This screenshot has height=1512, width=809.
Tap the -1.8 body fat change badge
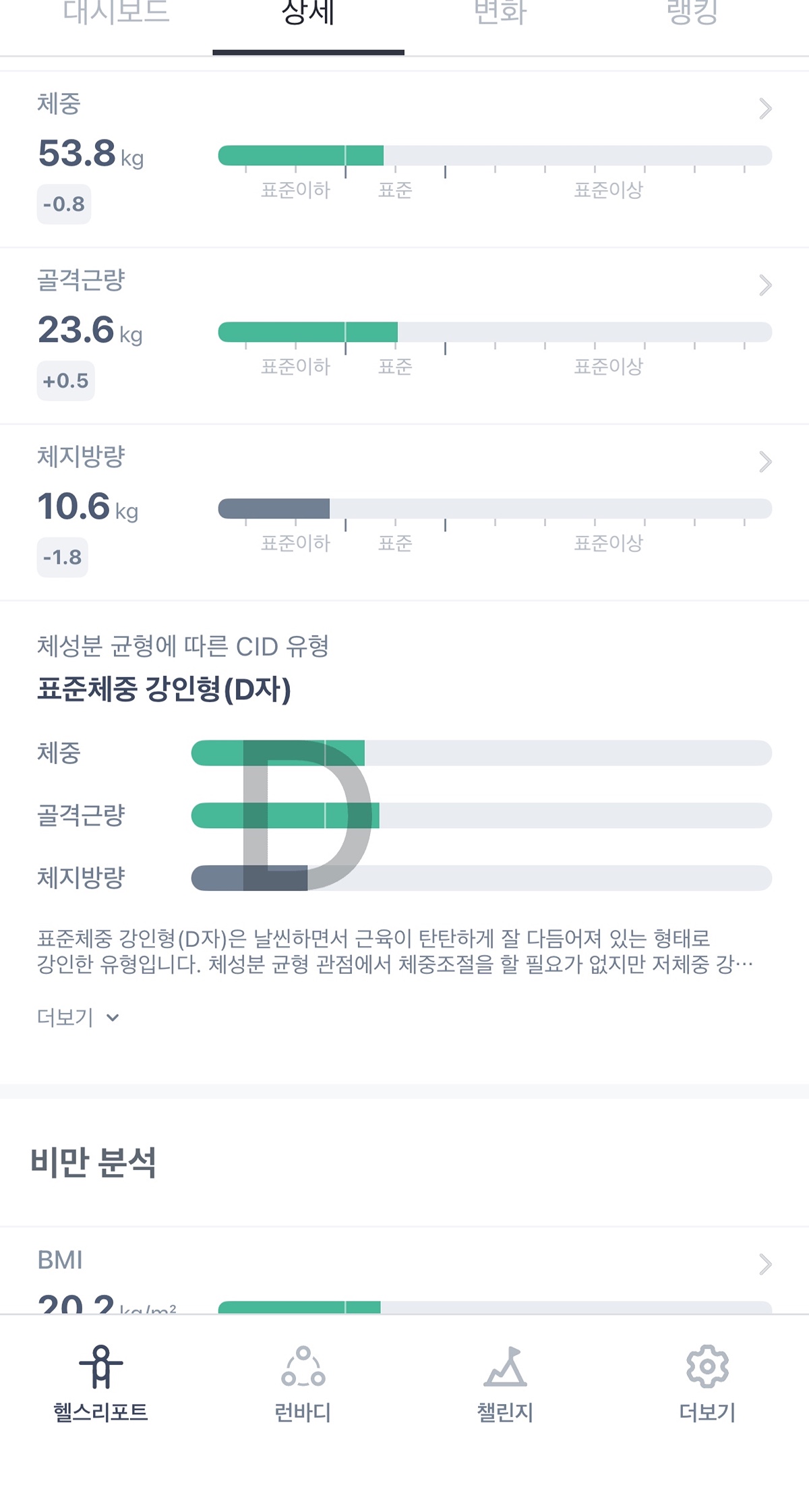coord(62,557)
